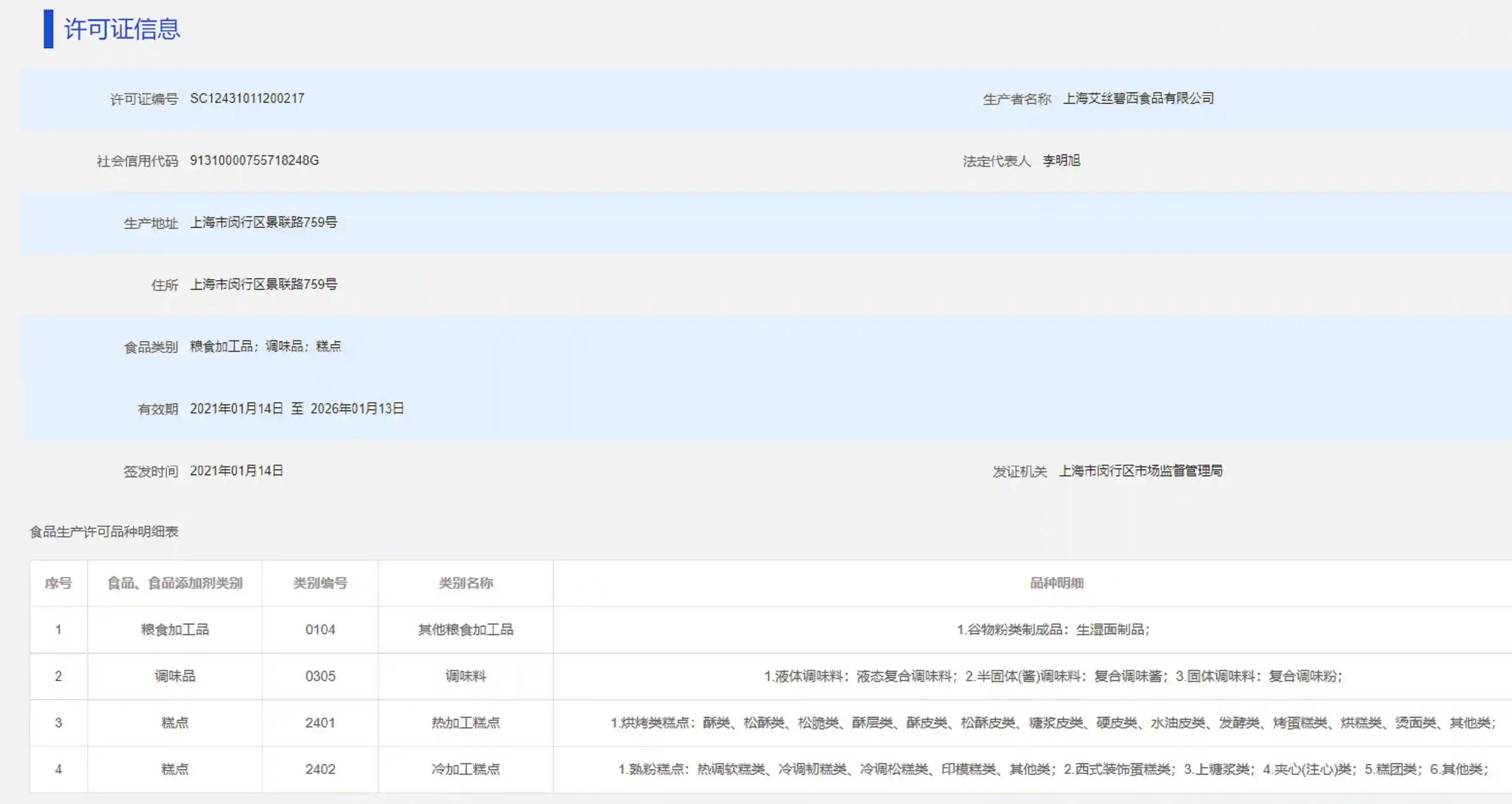Image resolution: width=1512 pixels, height=804 pixels.
Task: Click credit code 91310000755718248G
Action: point(254,160)
